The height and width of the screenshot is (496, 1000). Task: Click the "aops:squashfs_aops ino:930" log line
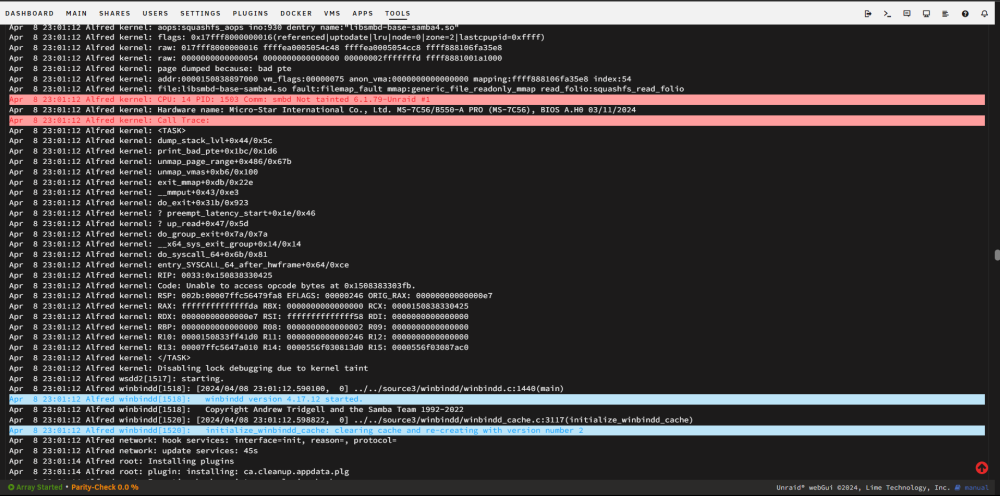click(x=234, y=27)
